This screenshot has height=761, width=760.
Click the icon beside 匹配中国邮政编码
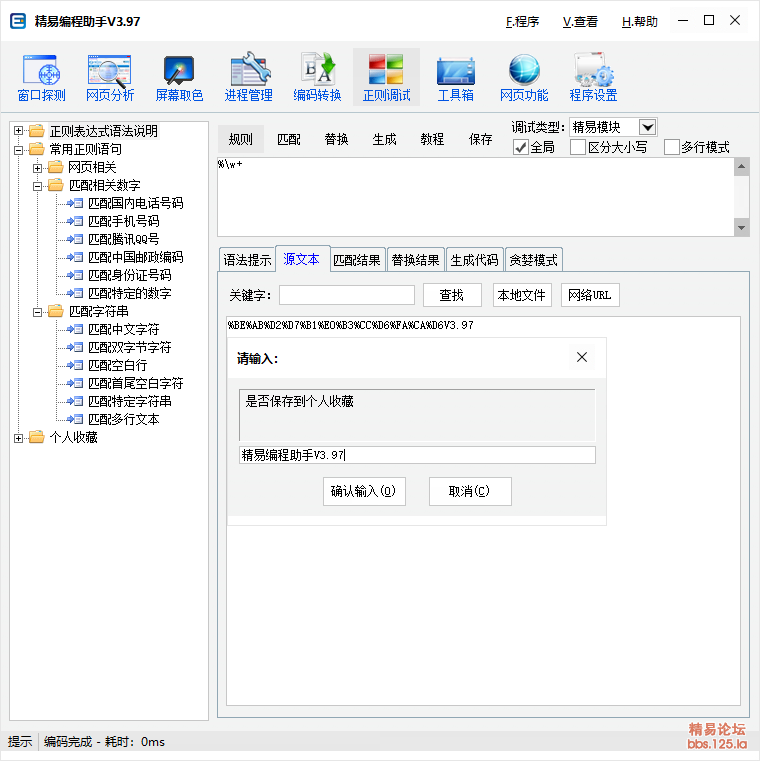click(x=75, y=257)
